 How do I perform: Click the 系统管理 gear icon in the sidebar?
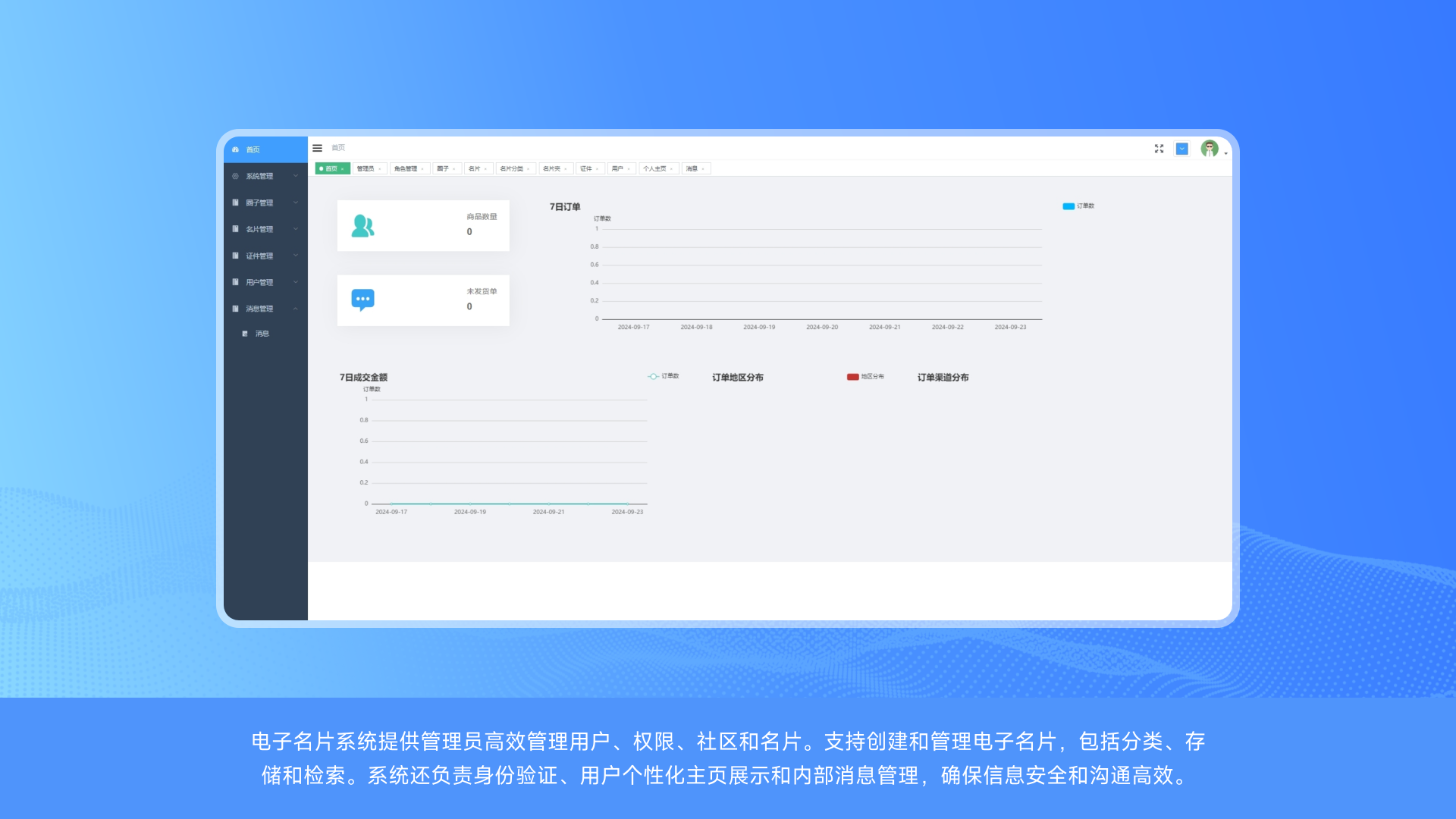point(236,176)
